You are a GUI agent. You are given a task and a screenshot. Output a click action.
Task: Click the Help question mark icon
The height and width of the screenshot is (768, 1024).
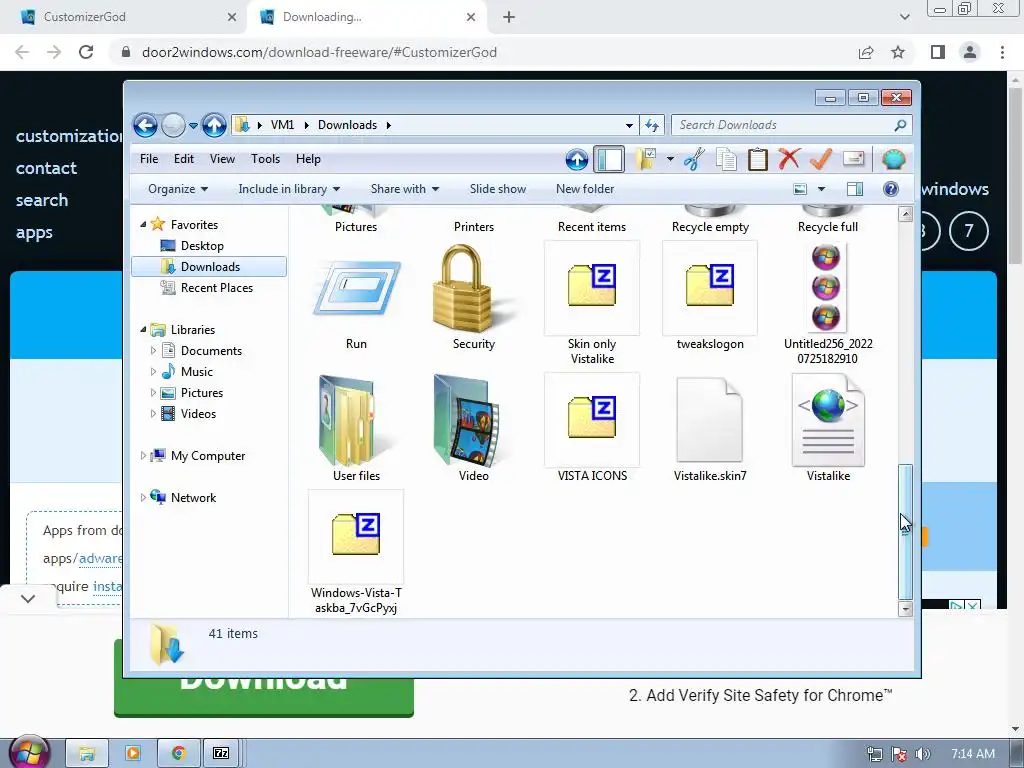[891, 189]
